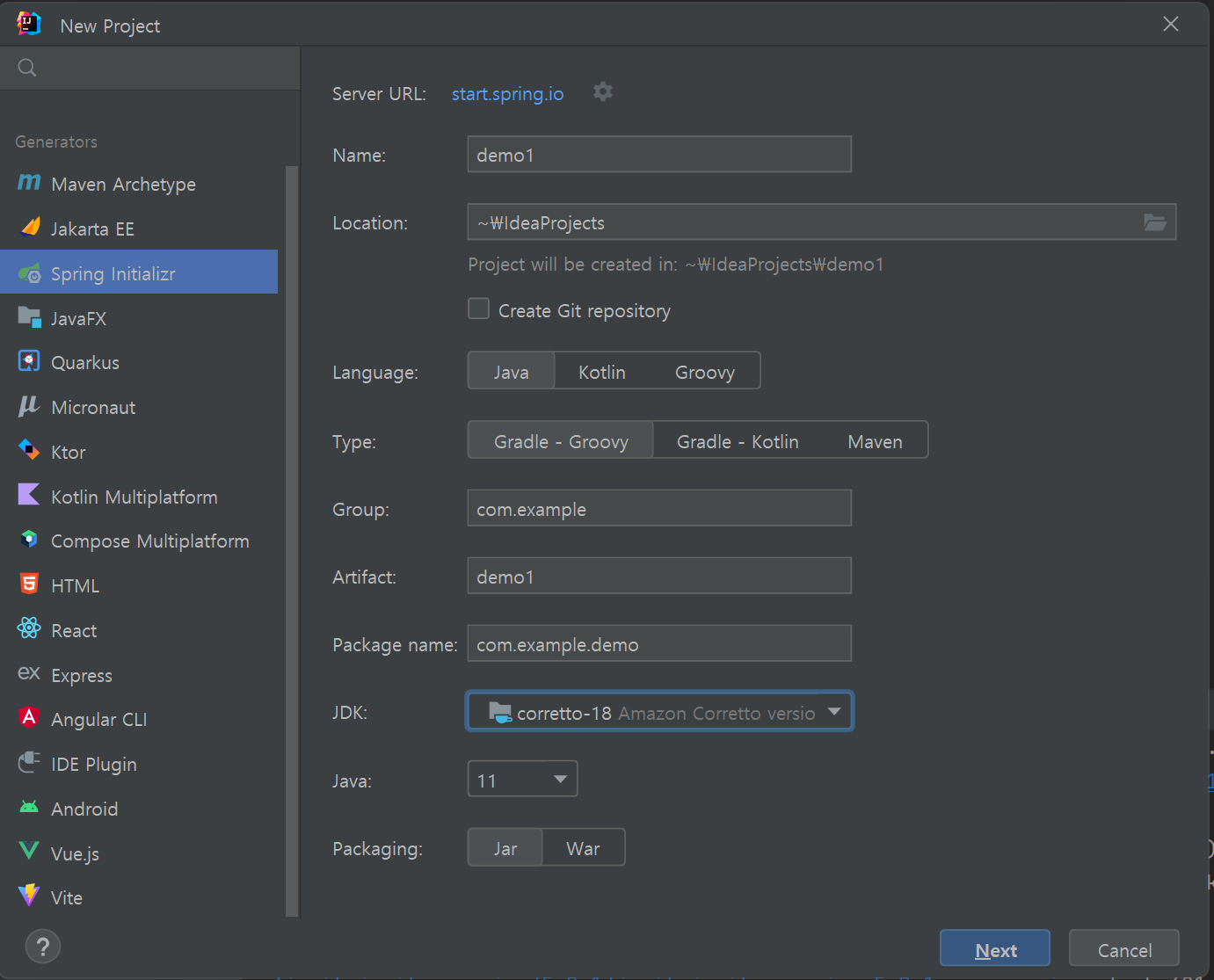Viewport: 1214px width, 980px height.
Task: Choose Maven build type
Action: (x=875, y=441)
